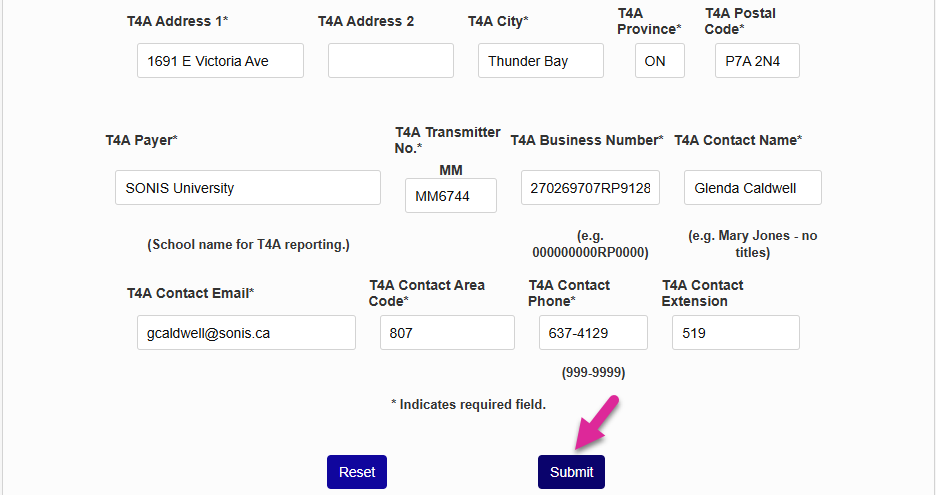
Task: Focus the empty T4A Address 2 field
Action: click(390, 61)
